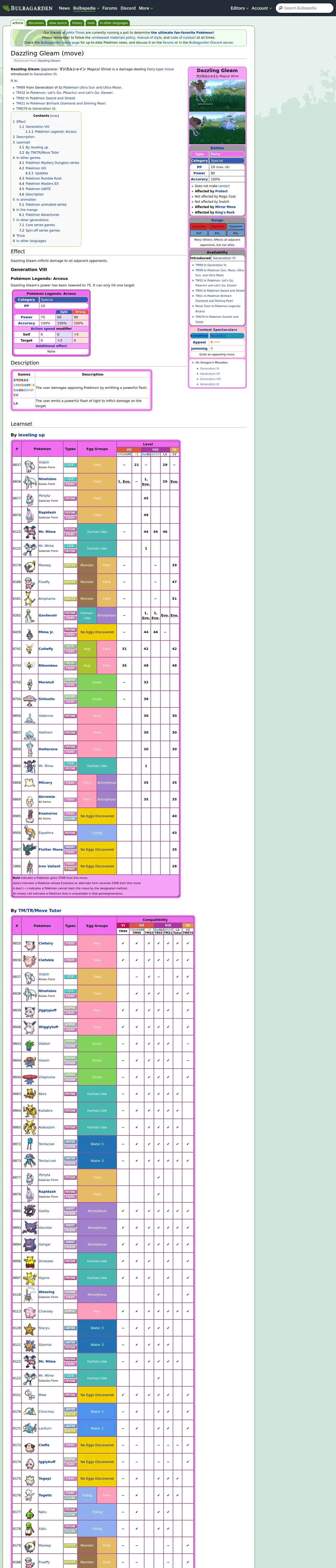Click the Psychic type badge in Abra's row
This screenshot has height=1568, width=336.
(x=70, y=1094)
